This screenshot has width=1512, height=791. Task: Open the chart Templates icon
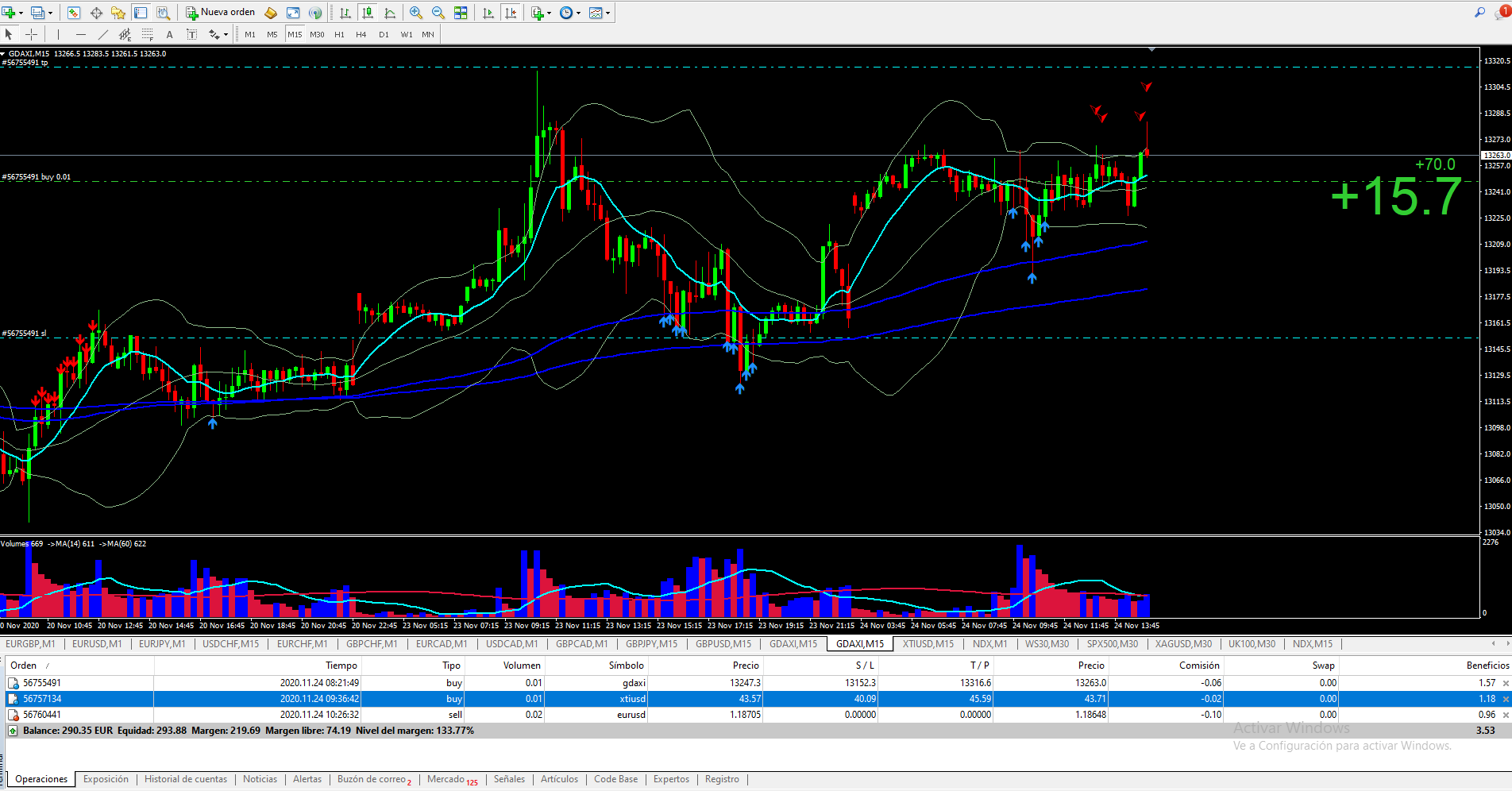click(596, 13)
